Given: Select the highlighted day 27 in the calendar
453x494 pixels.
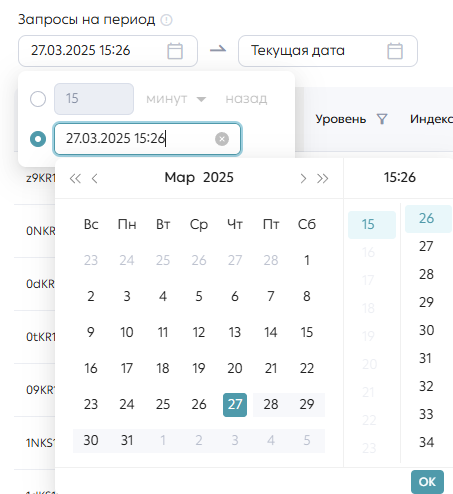Looking at the screenshot, I should [x=235, y=405].
